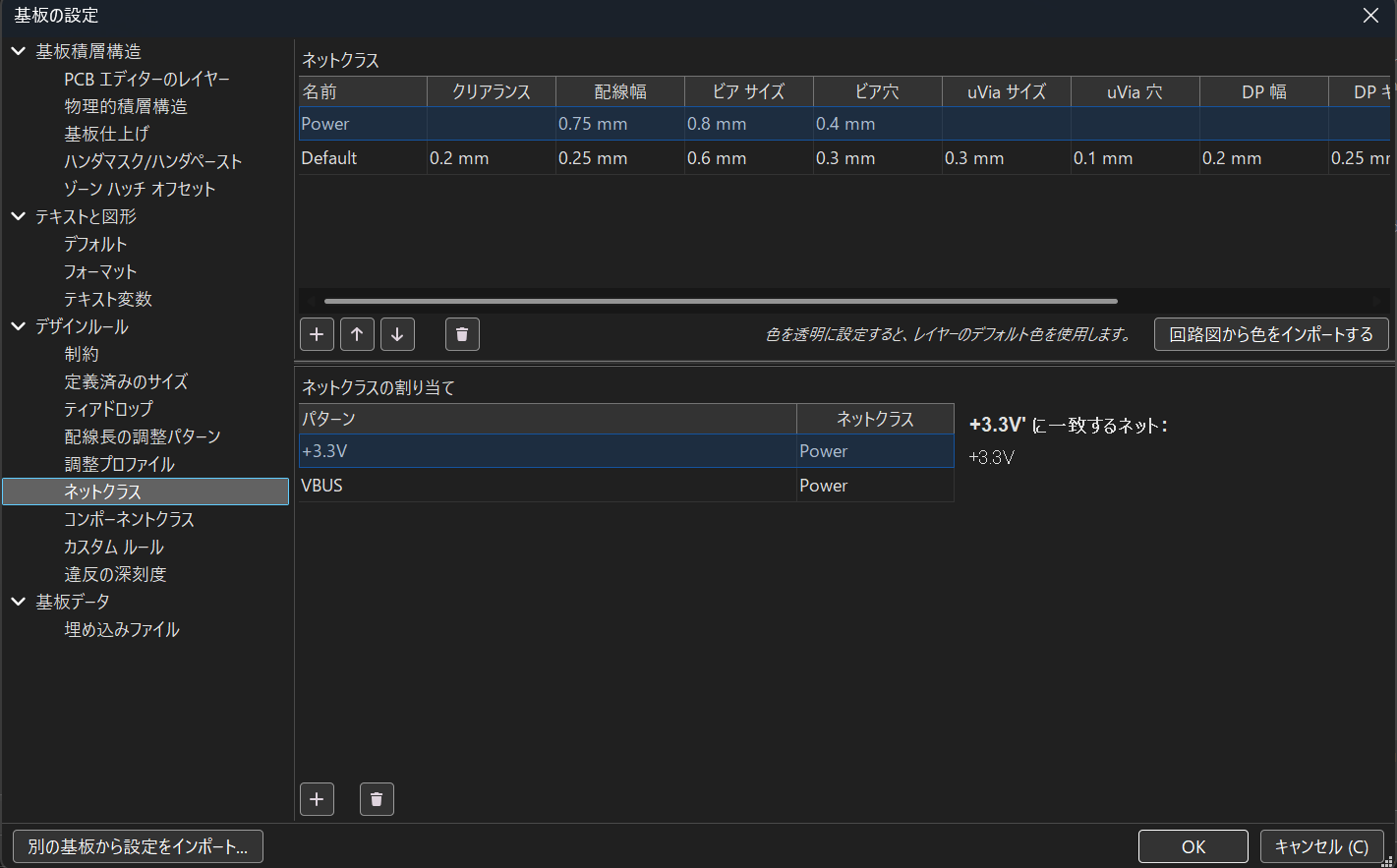Click 回路図から色をインポートする button

pyautogui.click(x=1271, y=334)
